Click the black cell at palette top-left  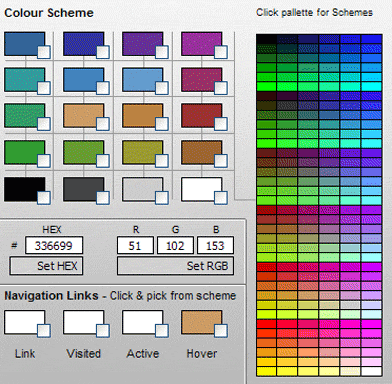[x=267, y=39]
